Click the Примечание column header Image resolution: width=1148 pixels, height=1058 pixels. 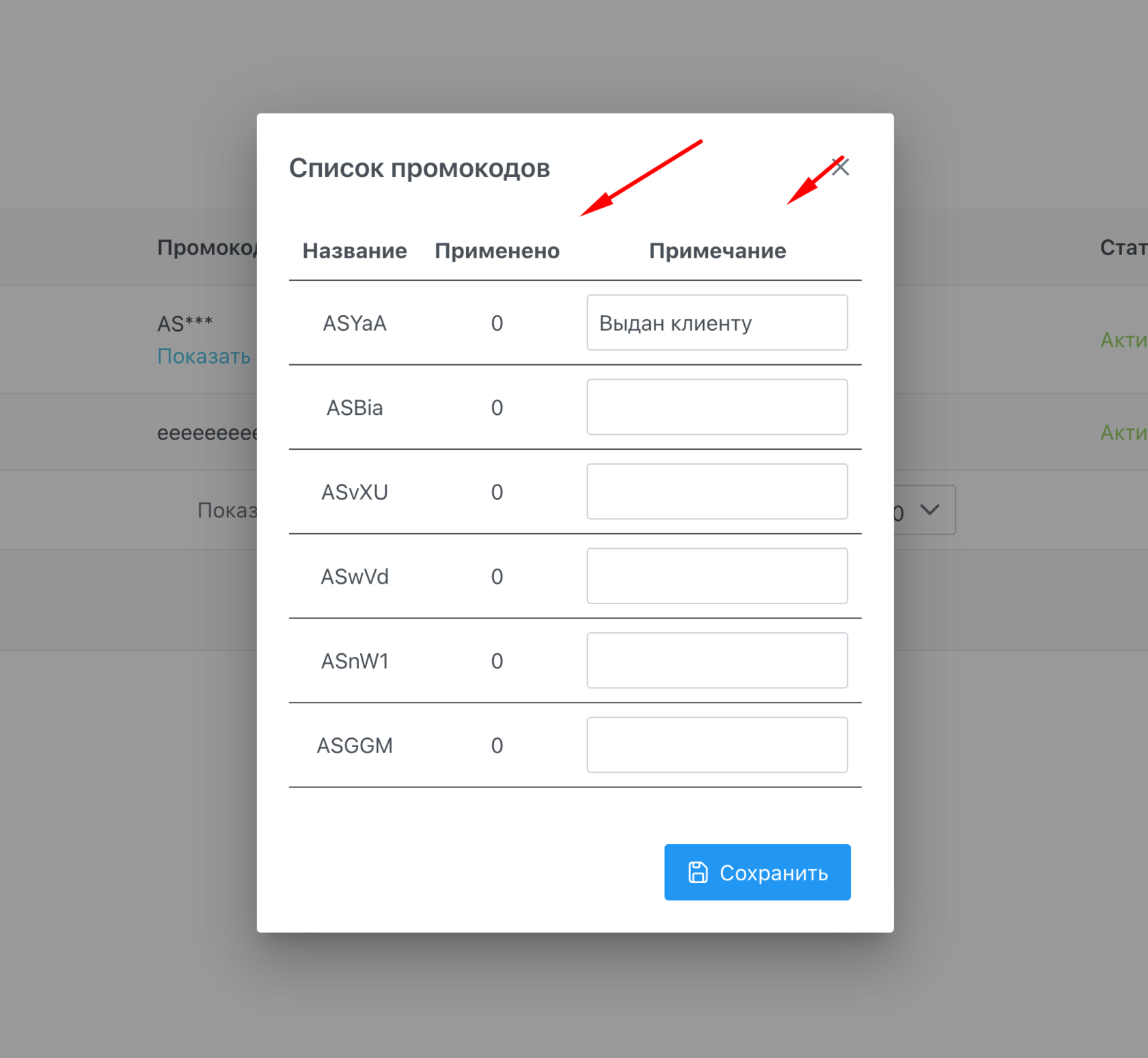point(717,251)
